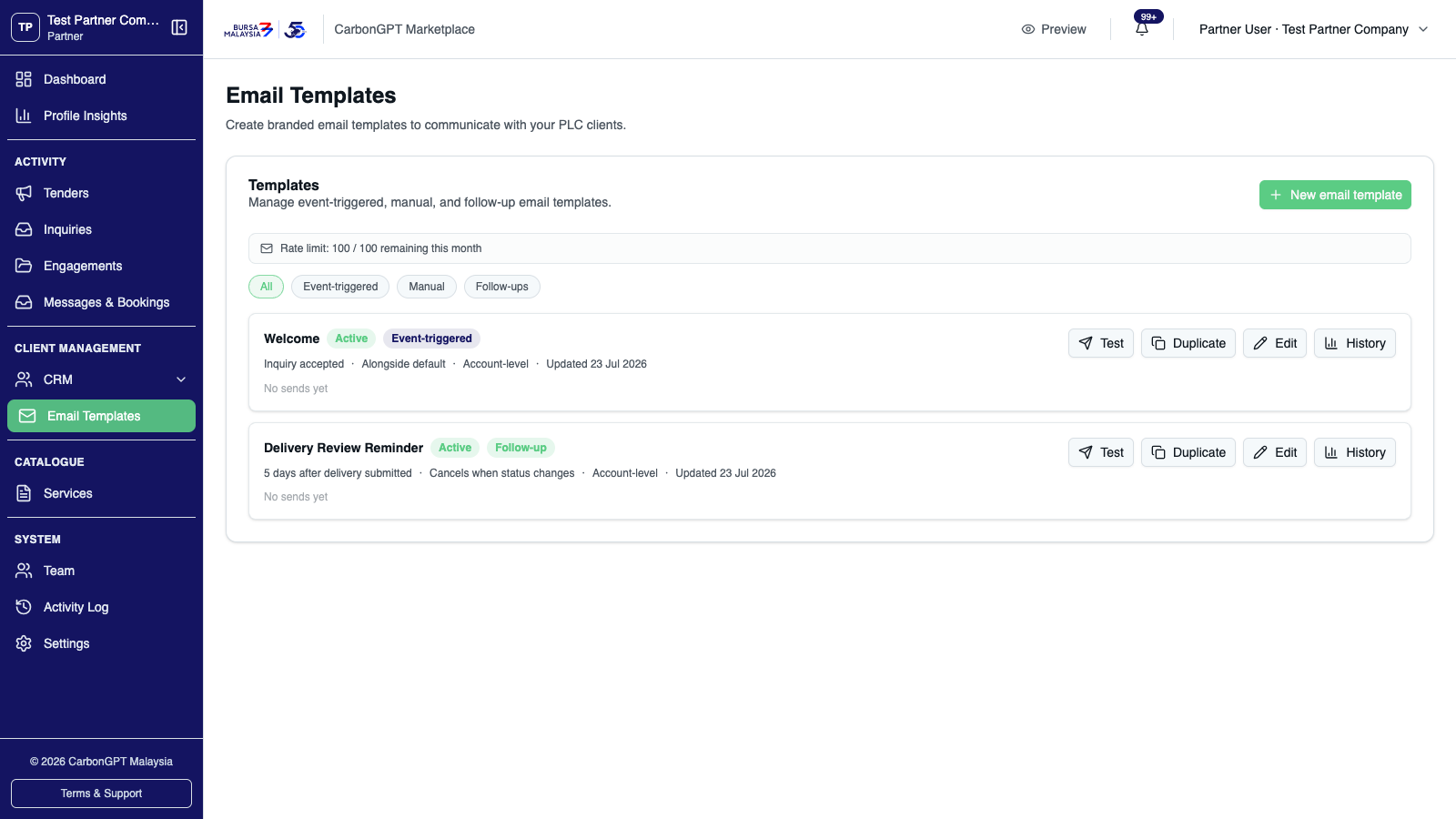
Task: Go to Tenders megaphone item
Action: pyautogui.click(x=24, y=193)
